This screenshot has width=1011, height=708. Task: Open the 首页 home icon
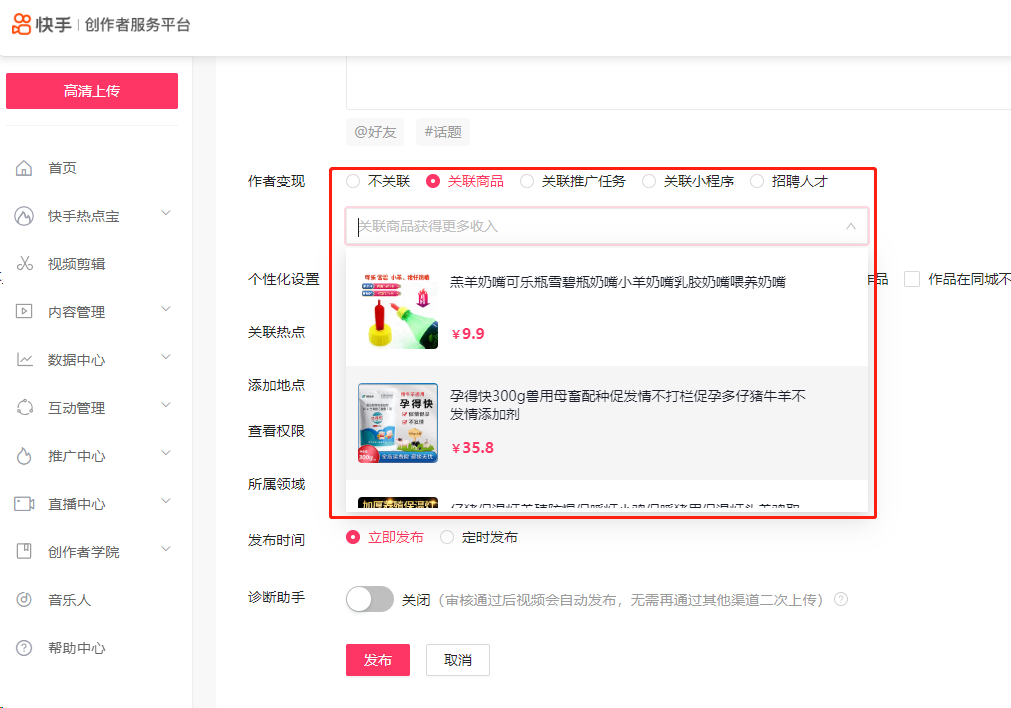point(25,168)
